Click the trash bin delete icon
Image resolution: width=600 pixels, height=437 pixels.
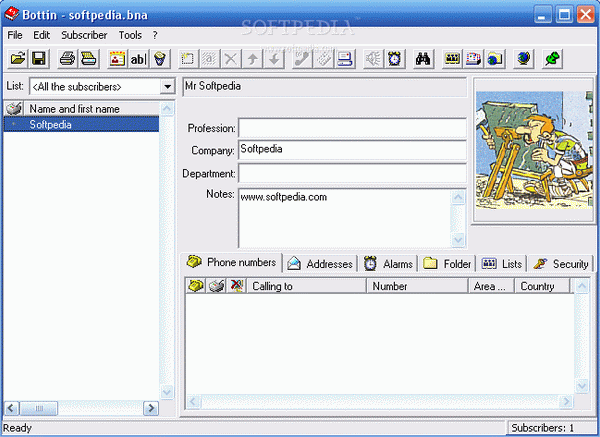[160, 59]
